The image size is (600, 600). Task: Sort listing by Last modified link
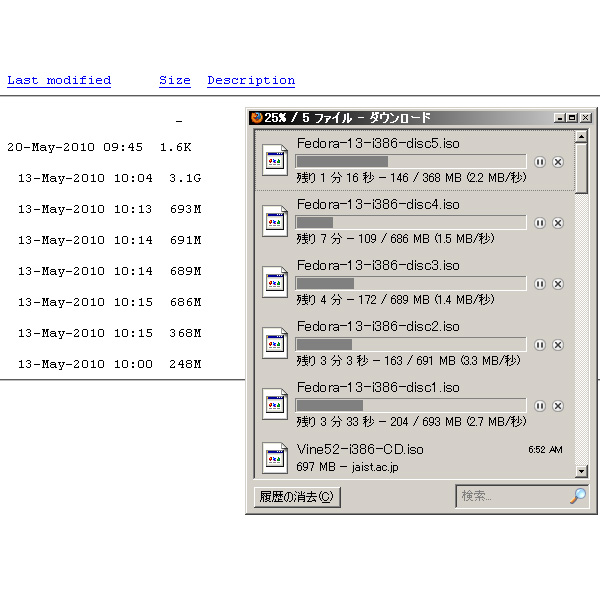tap(59, 80)
